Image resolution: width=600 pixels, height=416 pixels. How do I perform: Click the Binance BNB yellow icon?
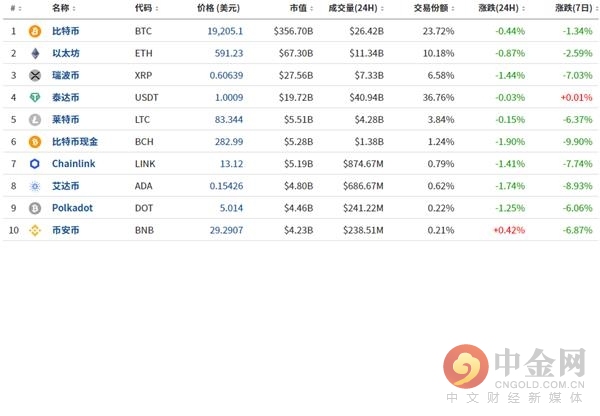click(35, 230)
